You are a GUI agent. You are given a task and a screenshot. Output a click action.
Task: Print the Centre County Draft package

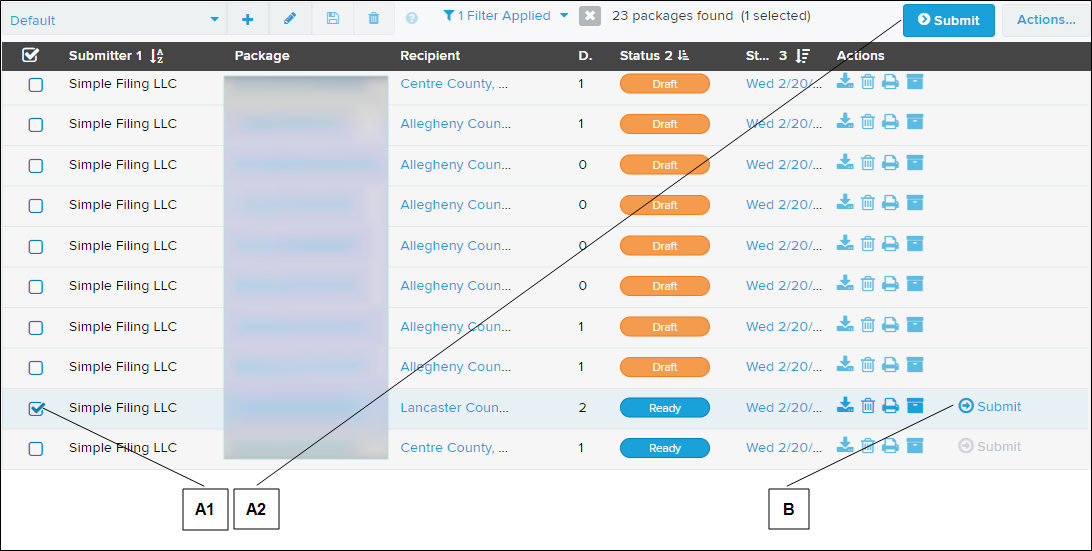(890, 82)
